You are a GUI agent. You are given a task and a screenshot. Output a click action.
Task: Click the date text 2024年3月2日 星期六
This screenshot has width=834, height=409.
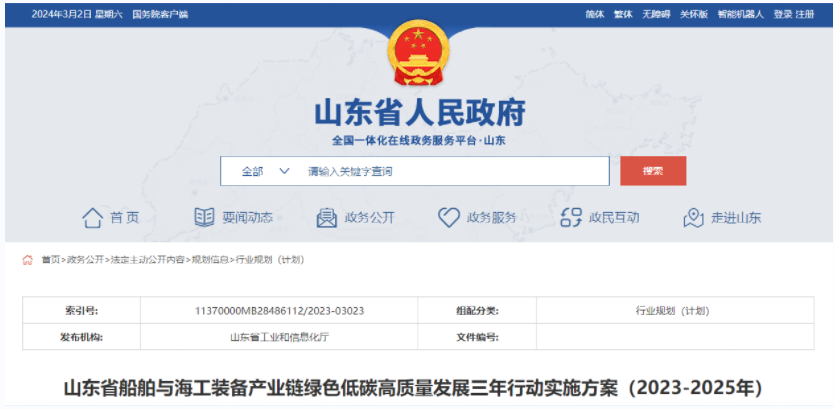[x=77, y=14]
